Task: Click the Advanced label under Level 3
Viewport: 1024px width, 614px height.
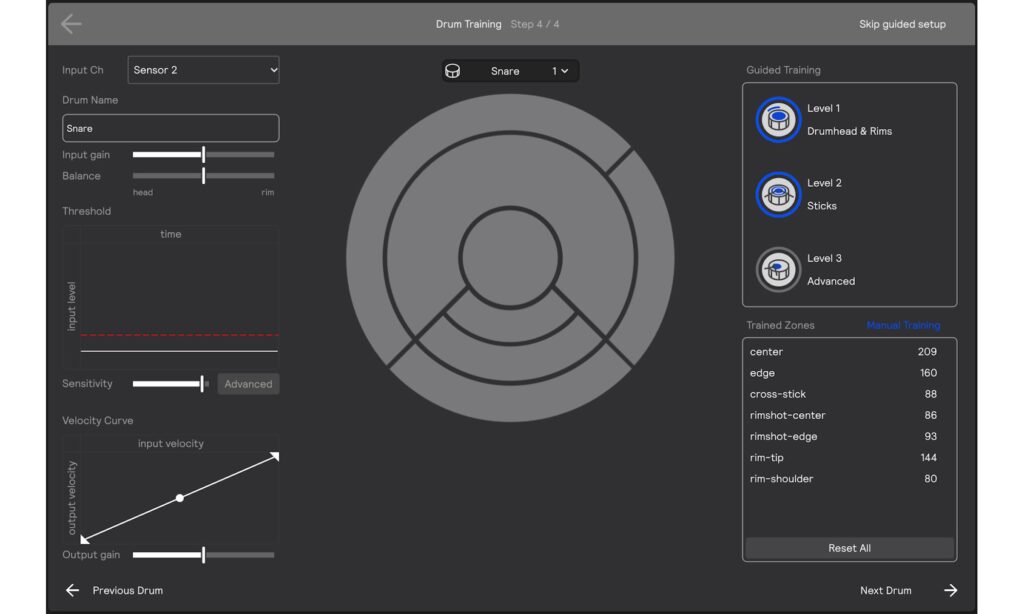Action: pos(831,281)
